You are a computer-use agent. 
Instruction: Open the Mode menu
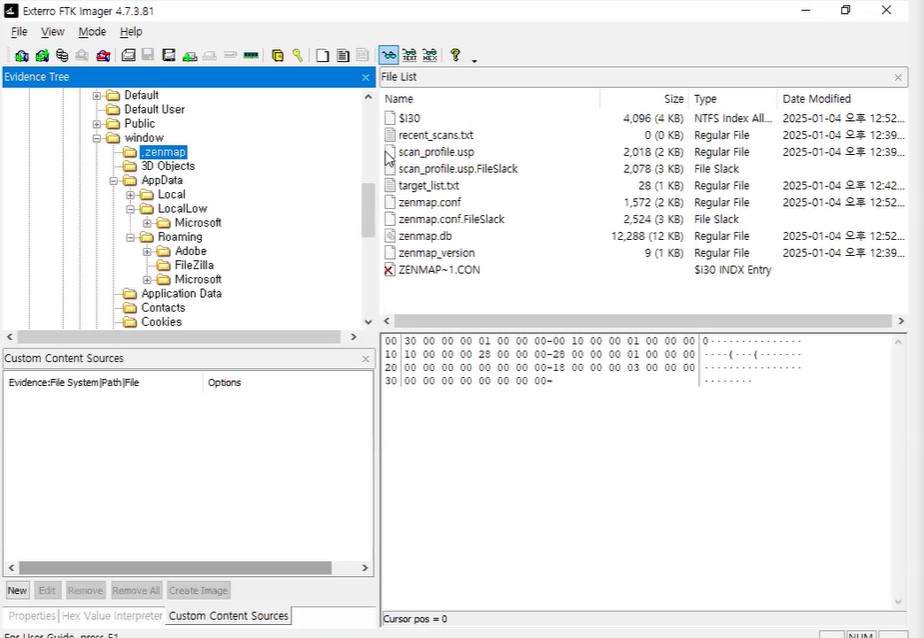pyautogui.click(x=92, y=32)
